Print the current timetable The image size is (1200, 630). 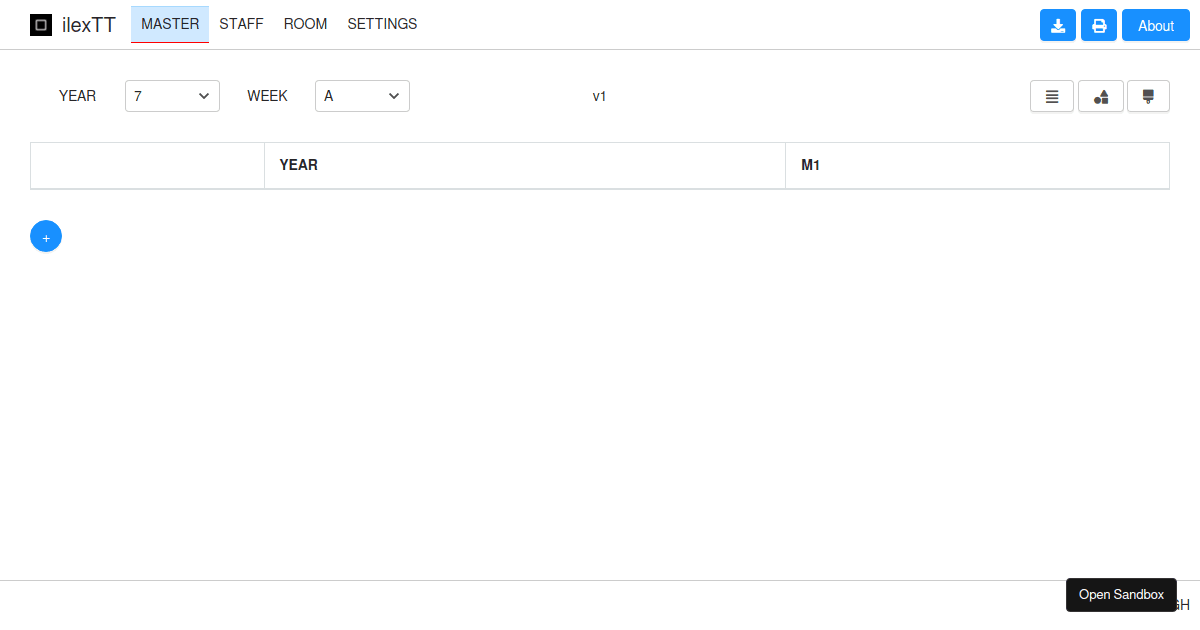pos(1098,25)
